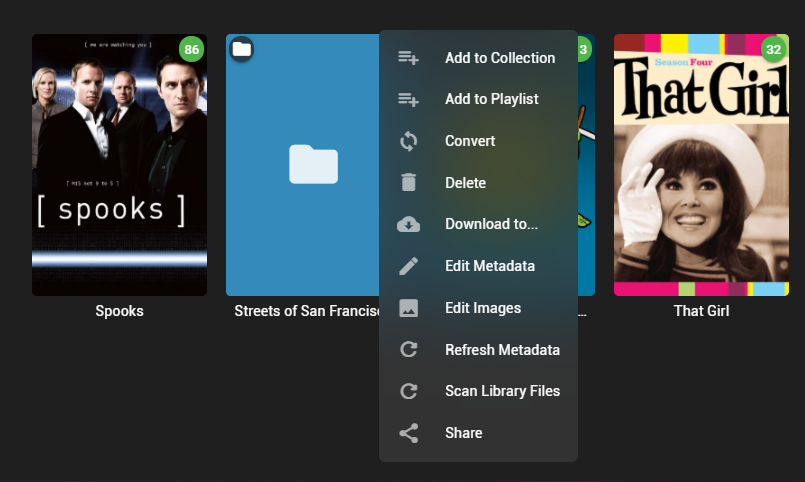Open Edit Metadata from the menu

[x=478, y=266]
